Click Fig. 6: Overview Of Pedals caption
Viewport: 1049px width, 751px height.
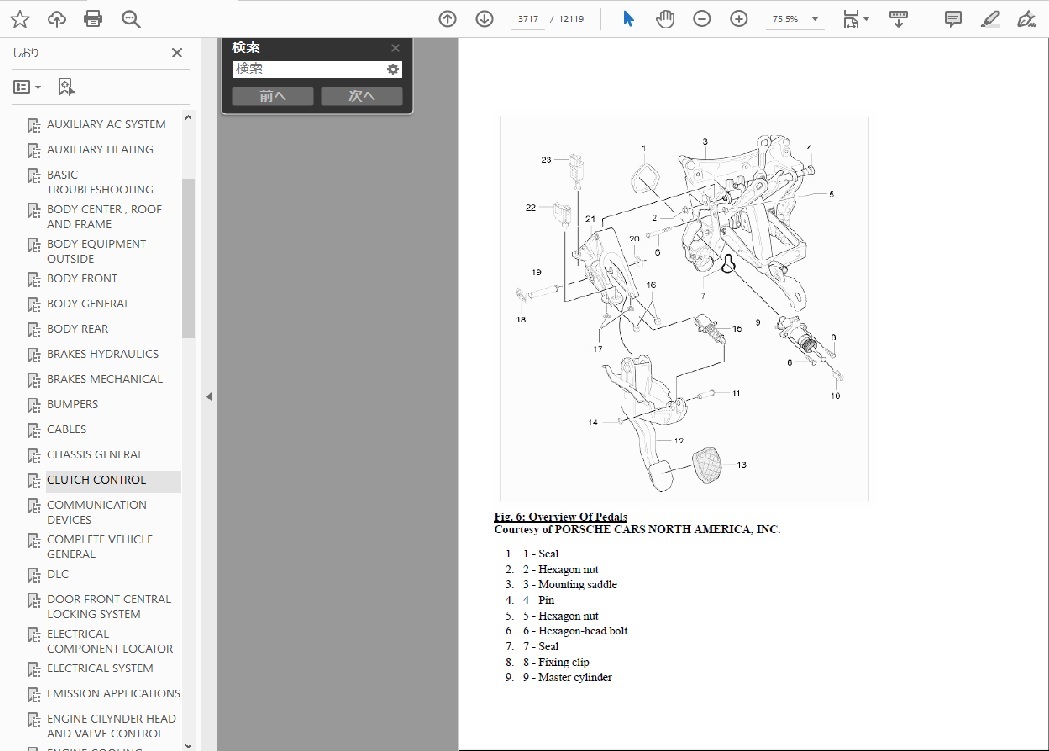tap(561, 516)
